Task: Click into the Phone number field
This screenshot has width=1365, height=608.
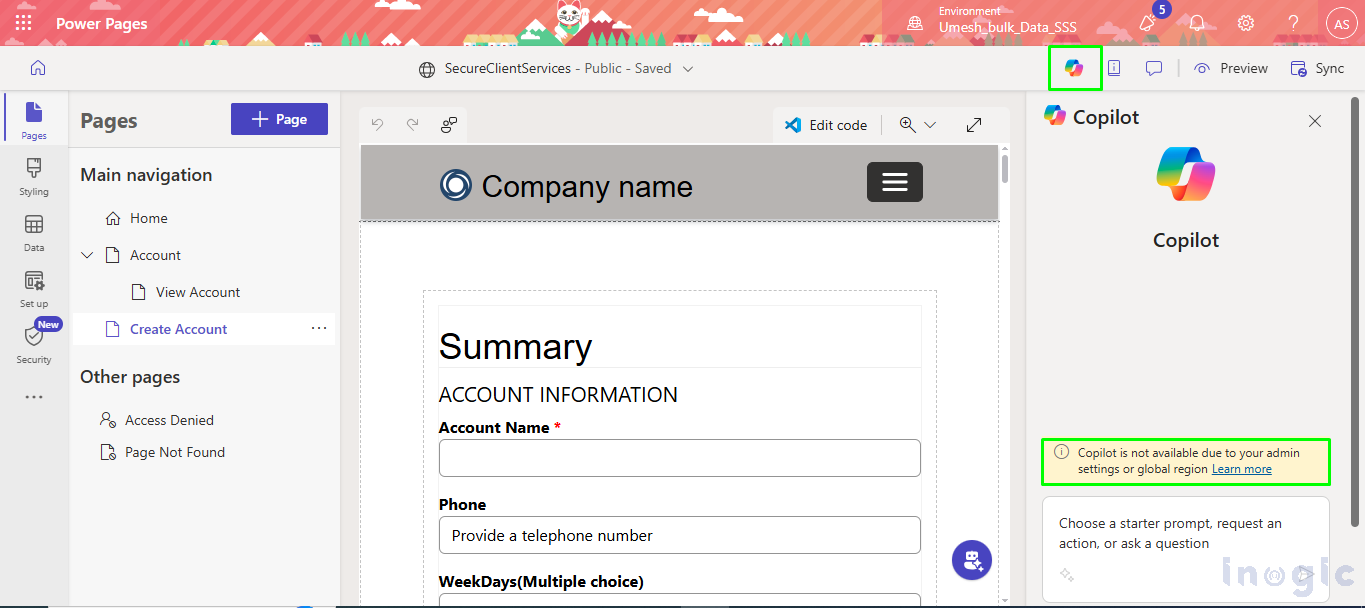Action: 679,535
